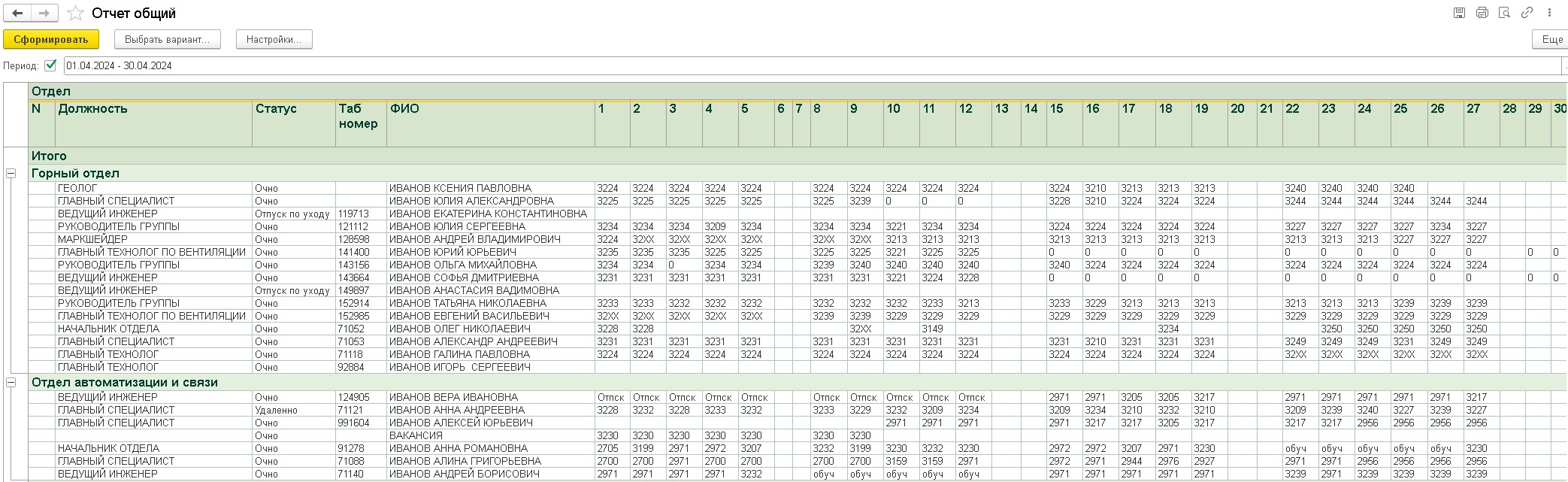Image resolution: width=1568 pixels, height=482 pixels.
Task: Open the Еще dropdown menu
Action: (1551, 39)
